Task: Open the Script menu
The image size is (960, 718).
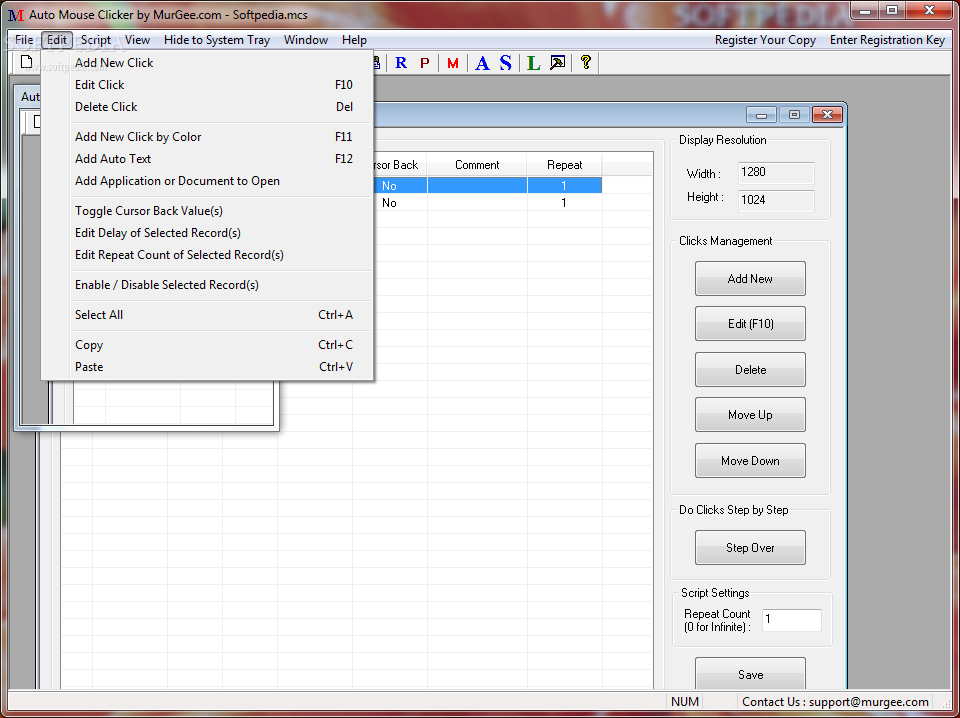Action: (x=96, y=40)
